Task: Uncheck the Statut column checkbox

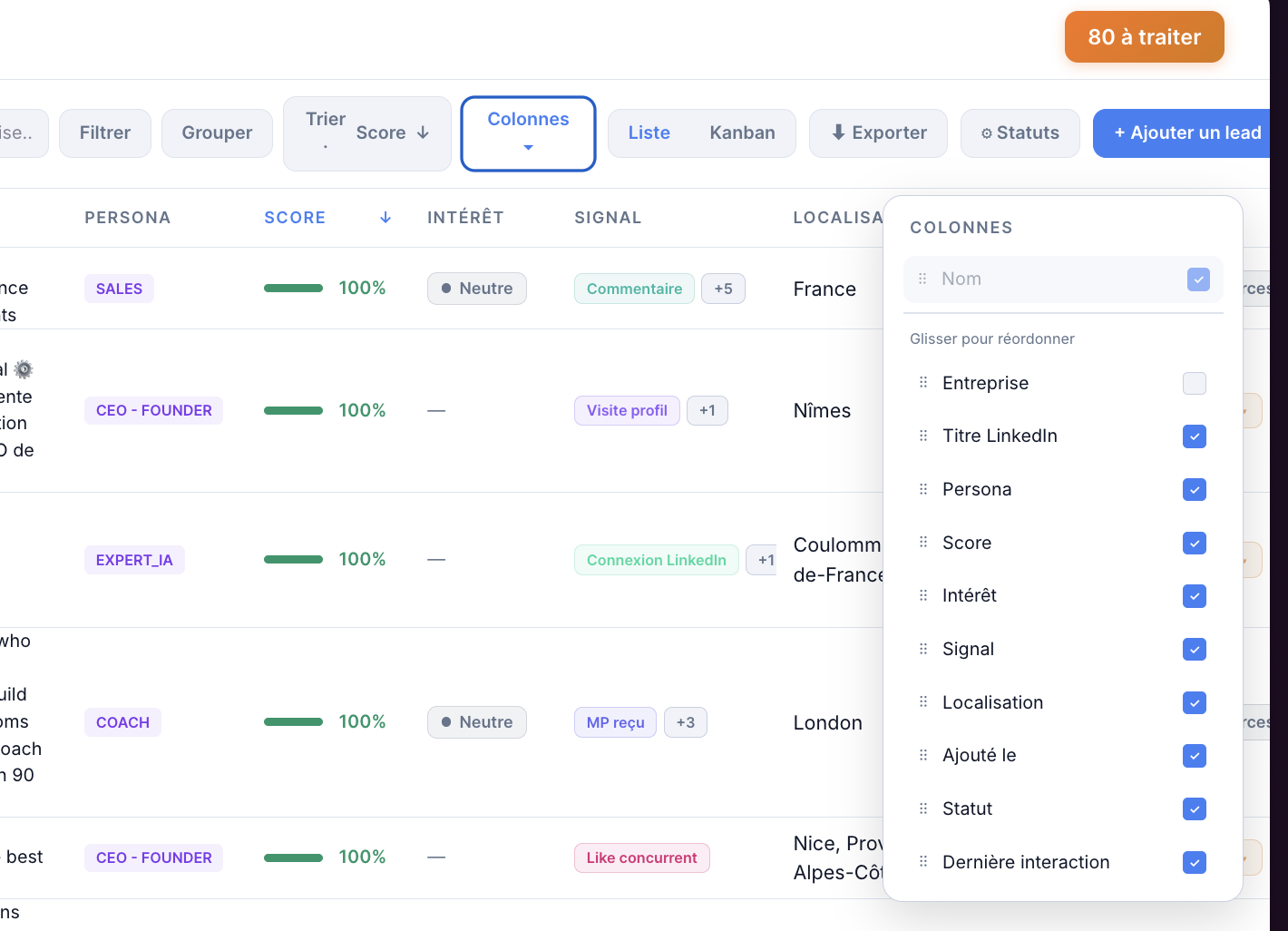Action: (x=1195, y=808)
